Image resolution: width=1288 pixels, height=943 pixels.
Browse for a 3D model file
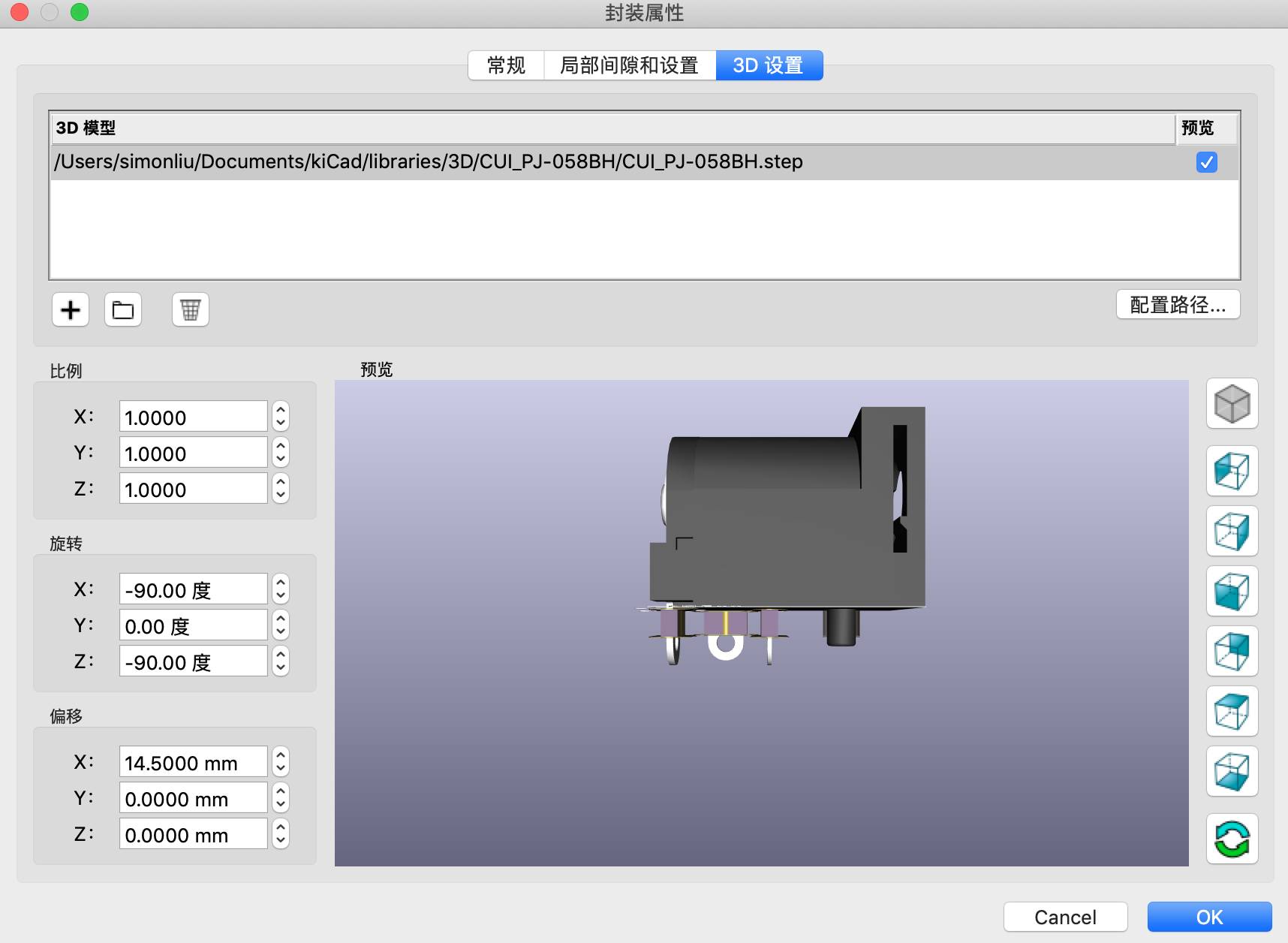(x=122, y=309)
